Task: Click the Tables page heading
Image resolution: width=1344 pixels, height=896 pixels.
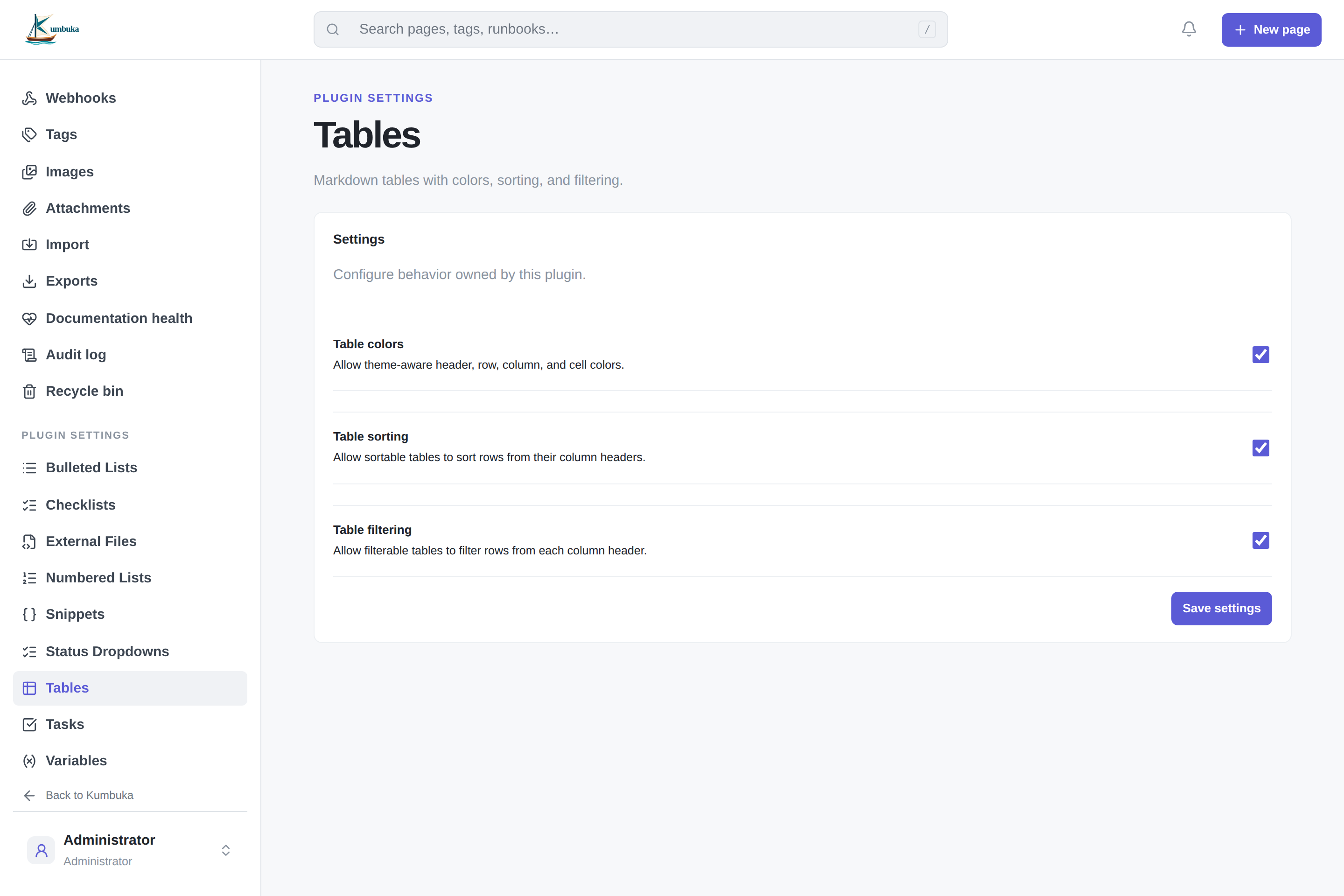Action: [x=367, y=135]
